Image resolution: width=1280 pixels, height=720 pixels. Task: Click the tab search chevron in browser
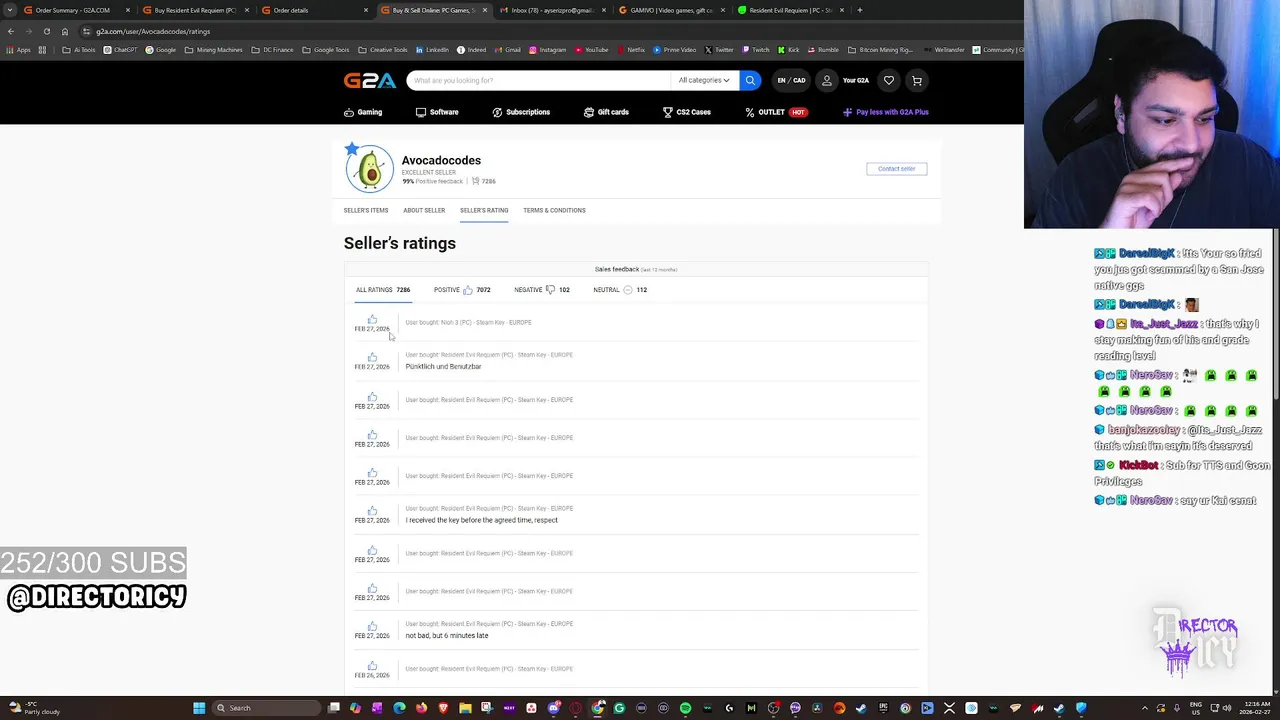point(10,10)
